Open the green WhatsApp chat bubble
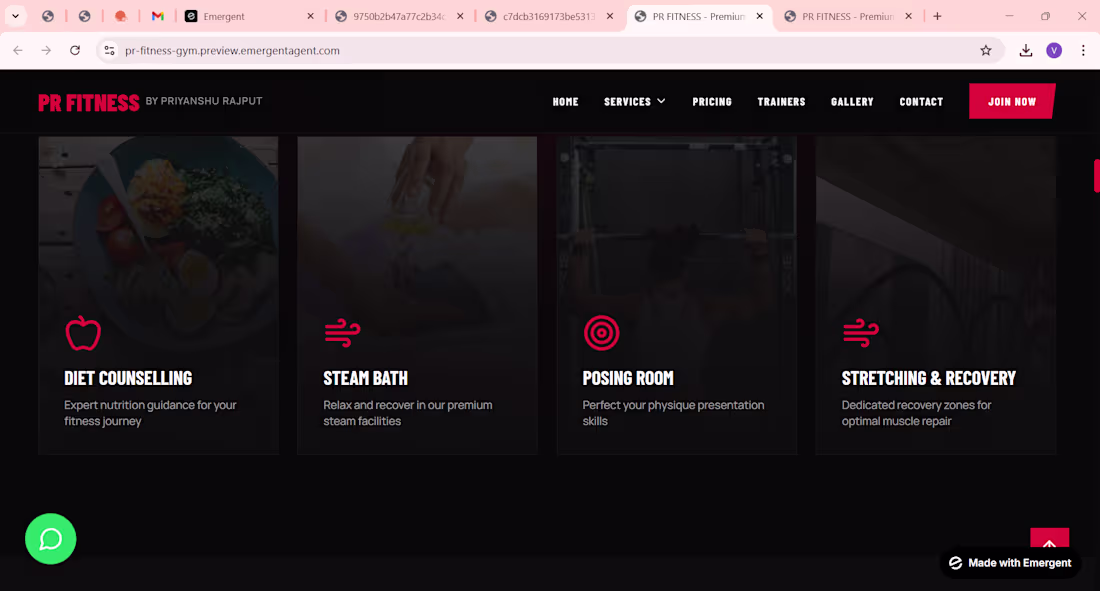The height and width of the screenshot is (591, 1100). click(51, 538)
